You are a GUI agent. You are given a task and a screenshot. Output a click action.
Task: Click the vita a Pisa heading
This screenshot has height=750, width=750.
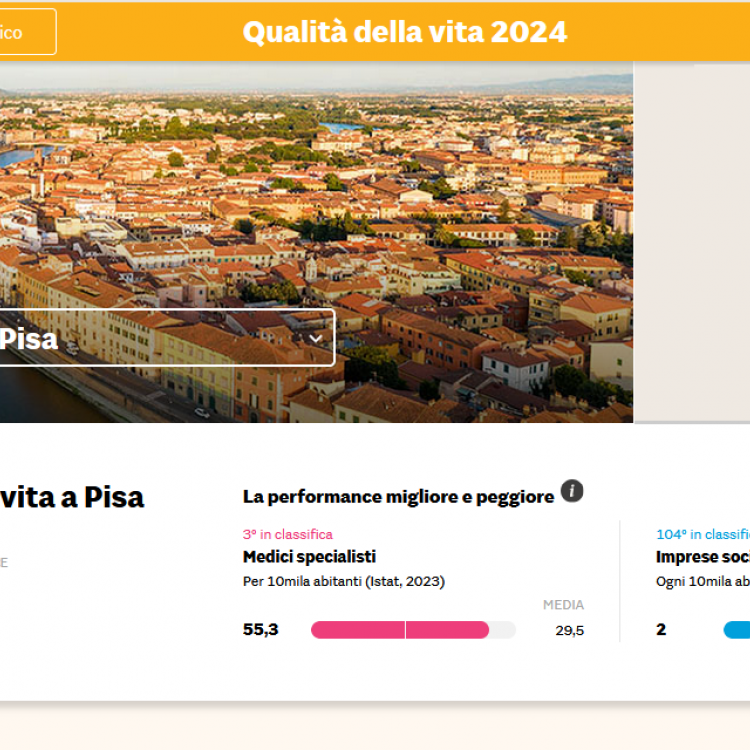point(72,497)
